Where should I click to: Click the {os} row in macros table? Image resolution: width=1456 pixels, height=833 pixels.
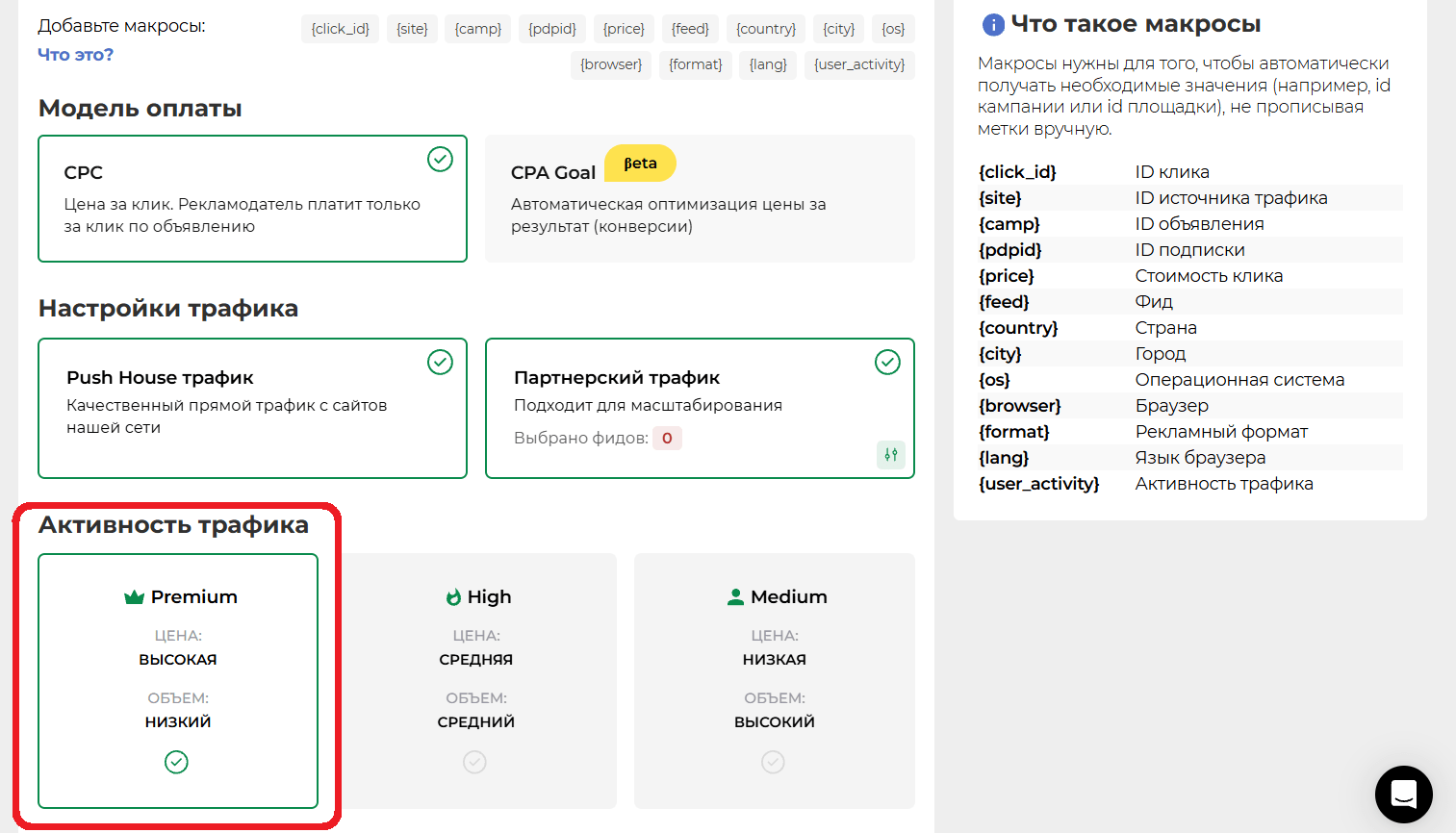tap(1190, 380)
